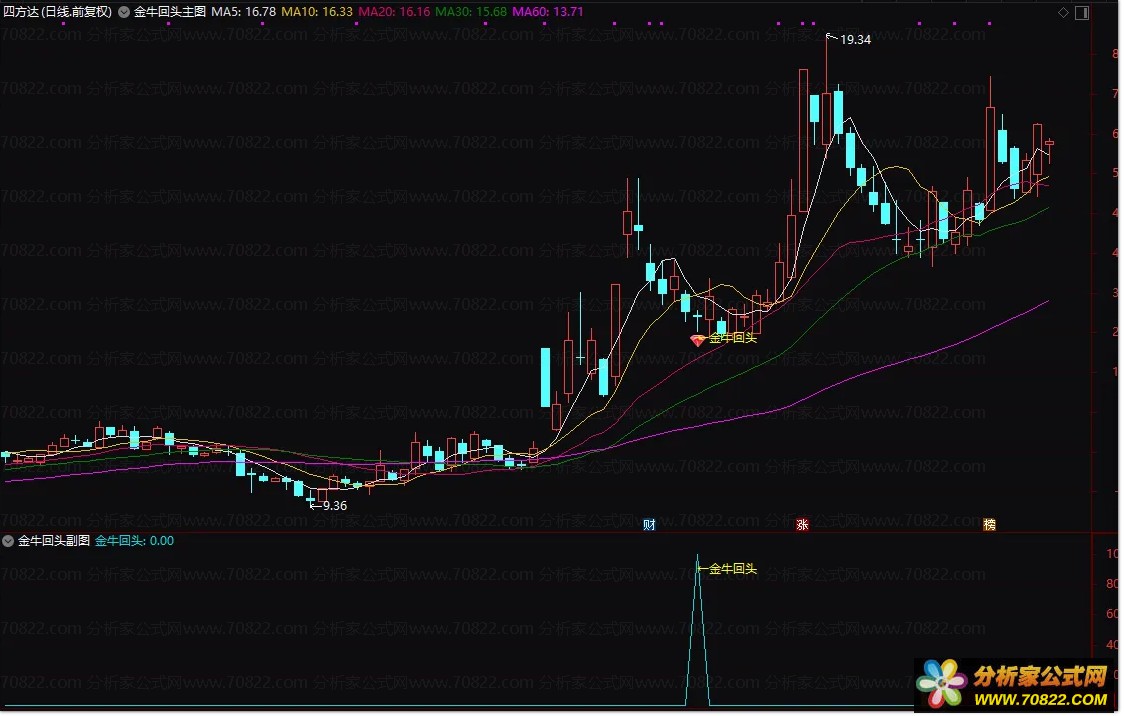Click the MA20: 16.16 value
Viewport: 1124px width, 716px height.
tap(394, 12)
